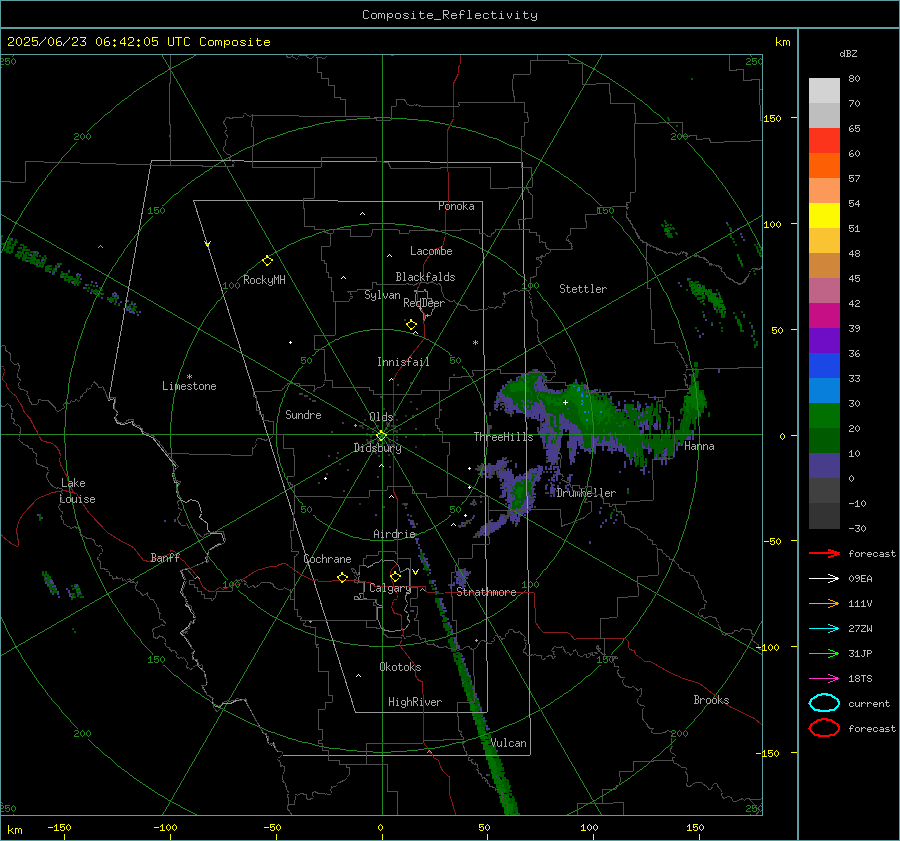
Task: Click the red forecast ellipse legend icon
Action: [x=824, y=728]
